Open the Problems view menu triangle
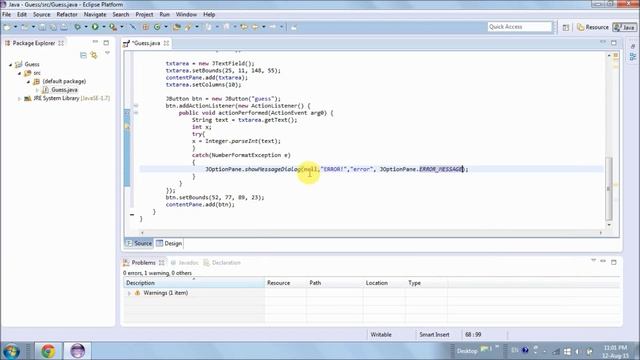Viewport: 640px width, 360px height. pyautogui.click(x=593, y=260)
